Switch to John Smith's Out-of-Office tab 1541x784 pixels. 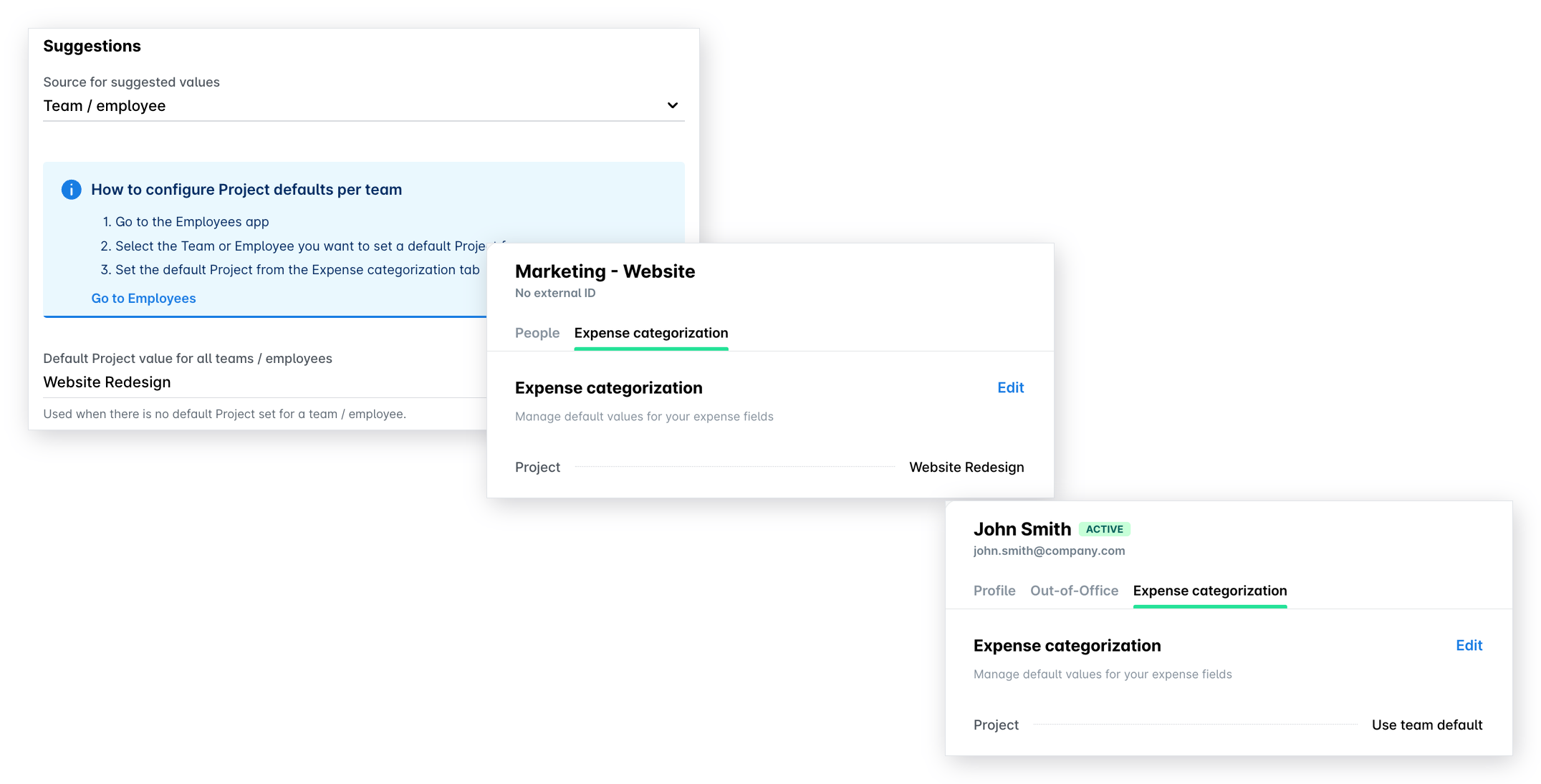(1073, 591)
